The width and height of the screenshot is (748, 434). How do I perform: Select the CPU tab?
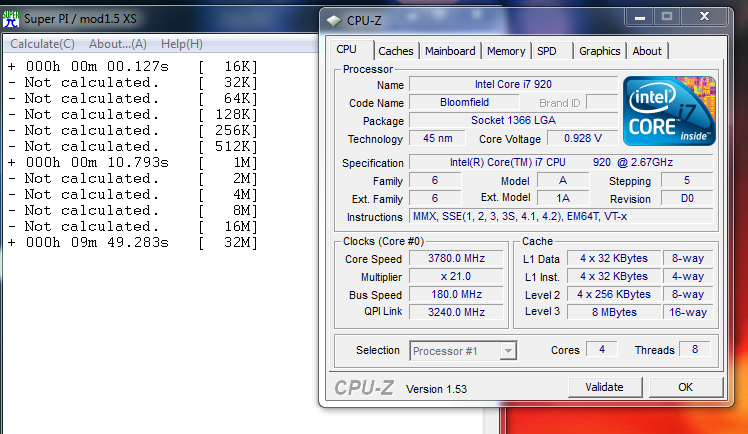pos(347,50)
